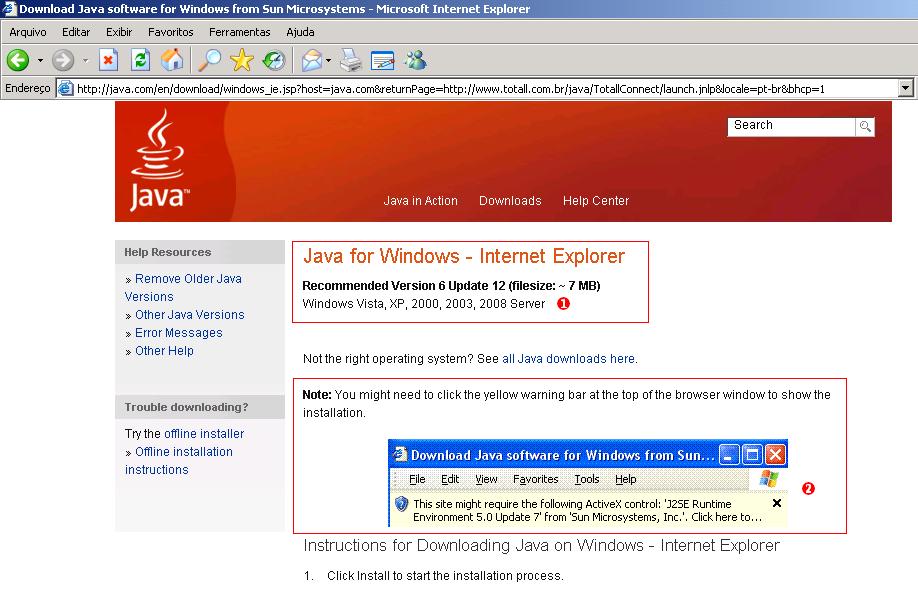The height and width of the screenshot is (594, 918).
Task: Stop loading the page
Action: pyautogui.click(x=110, y=60)
